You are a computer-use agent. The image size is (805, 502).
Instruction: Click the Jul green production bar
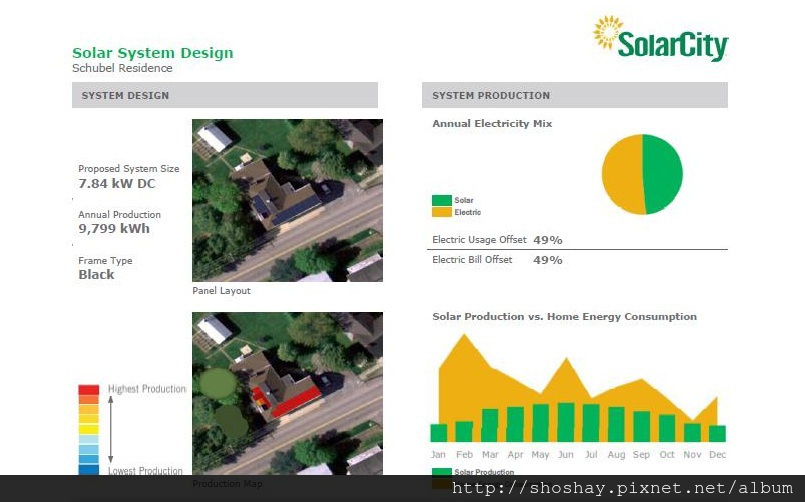click(591, 423)
